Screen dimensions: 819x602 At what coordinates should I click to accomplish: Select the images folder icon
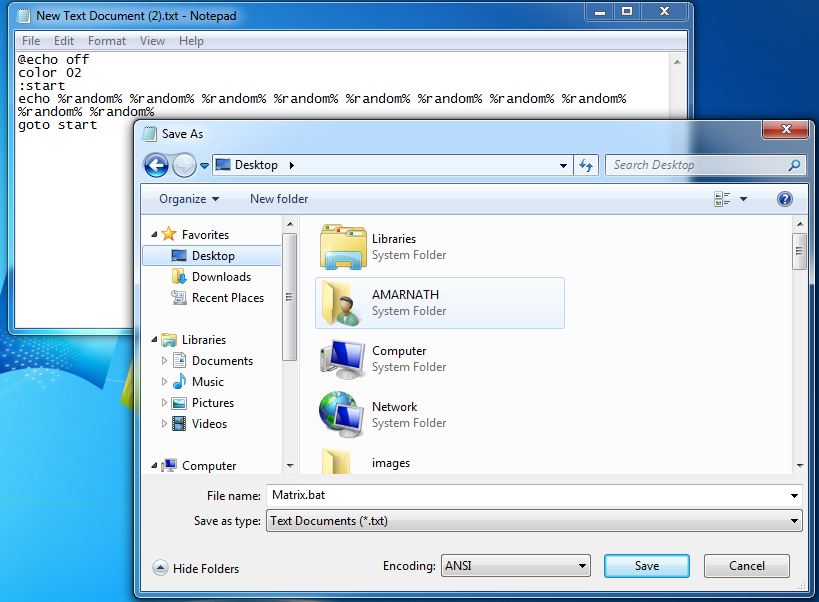336,461
